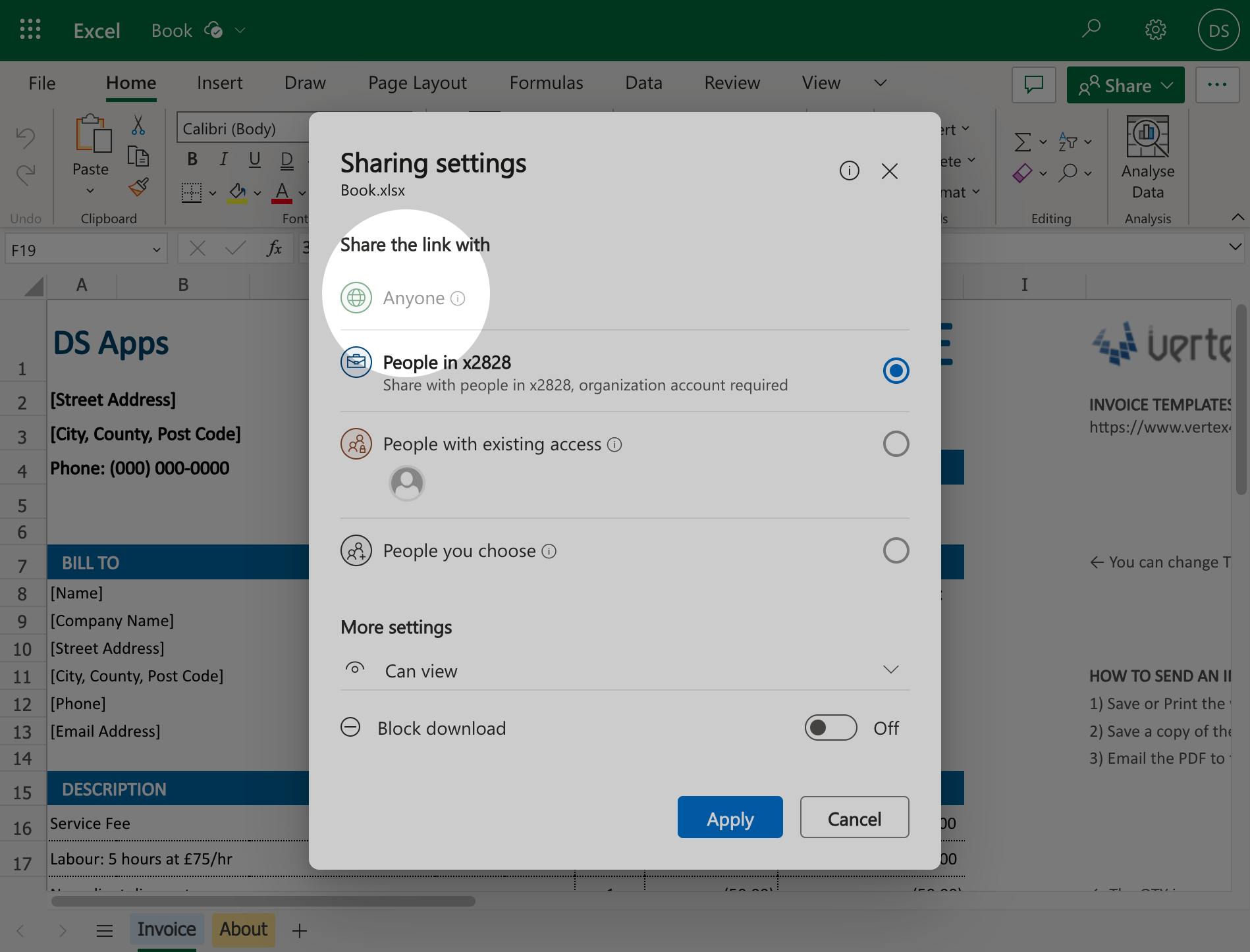Select People you choose radio button
This screenshot has height=952, width=1250.
[896, 550]
